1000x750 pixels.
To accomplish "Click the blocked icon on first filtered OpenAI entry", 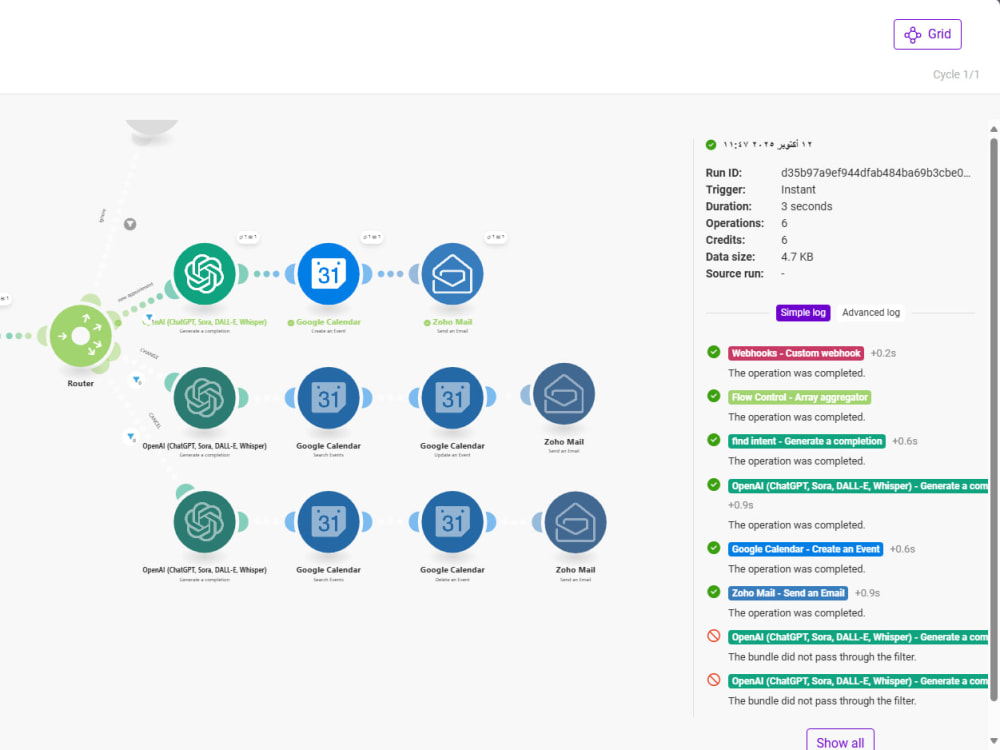I will coord(714,636).
